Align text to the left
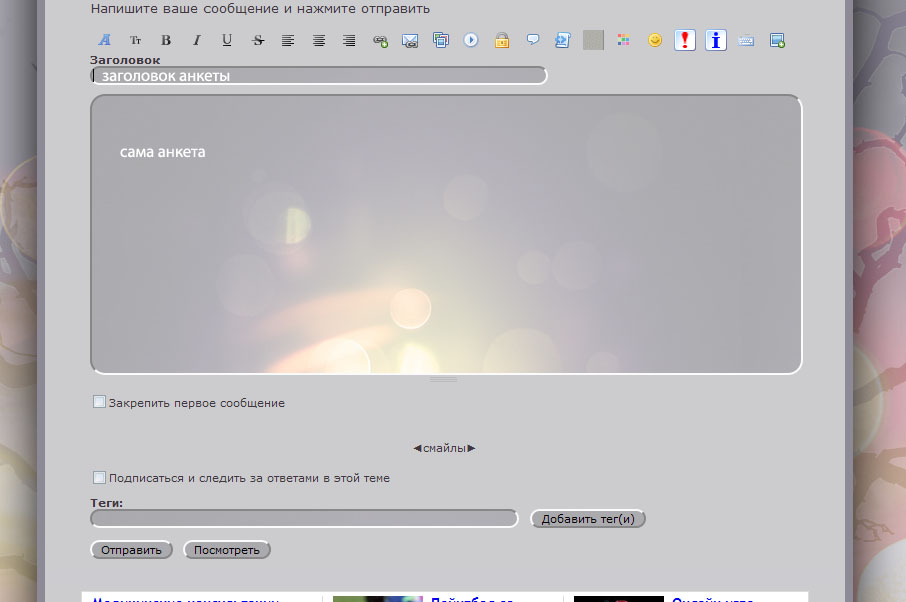 pos(288,40)
